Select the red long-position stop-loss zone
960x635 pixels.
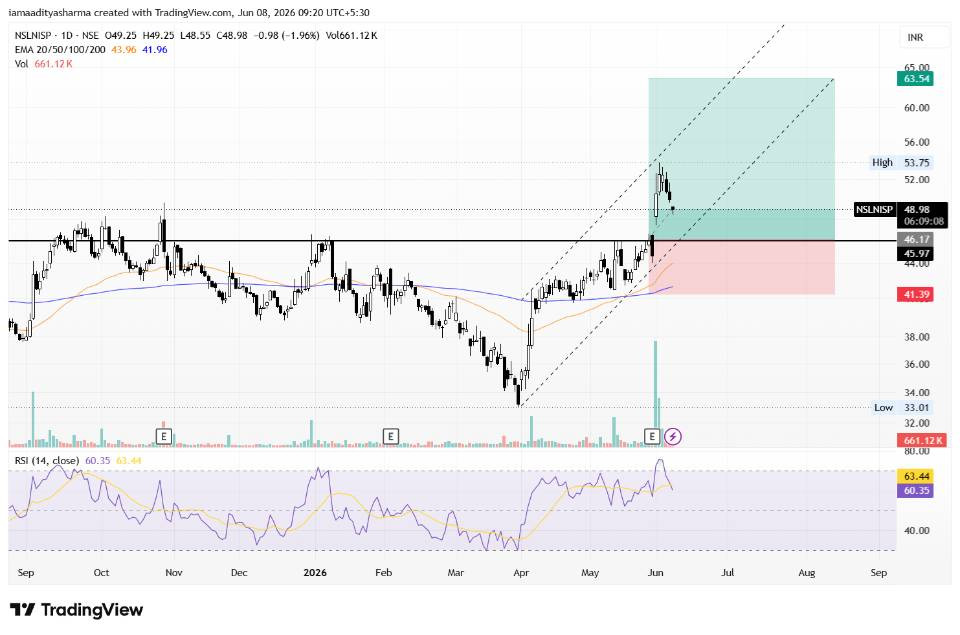741,267
